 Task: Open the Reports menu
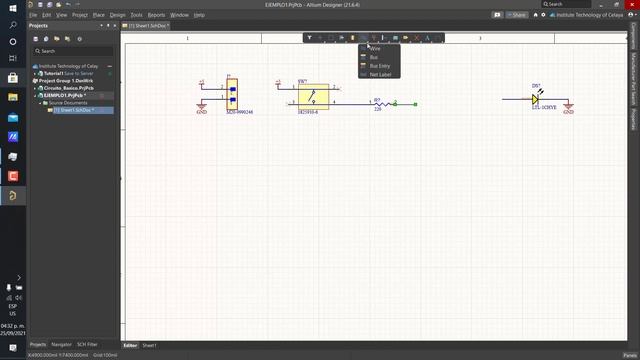tap(156, 15)
